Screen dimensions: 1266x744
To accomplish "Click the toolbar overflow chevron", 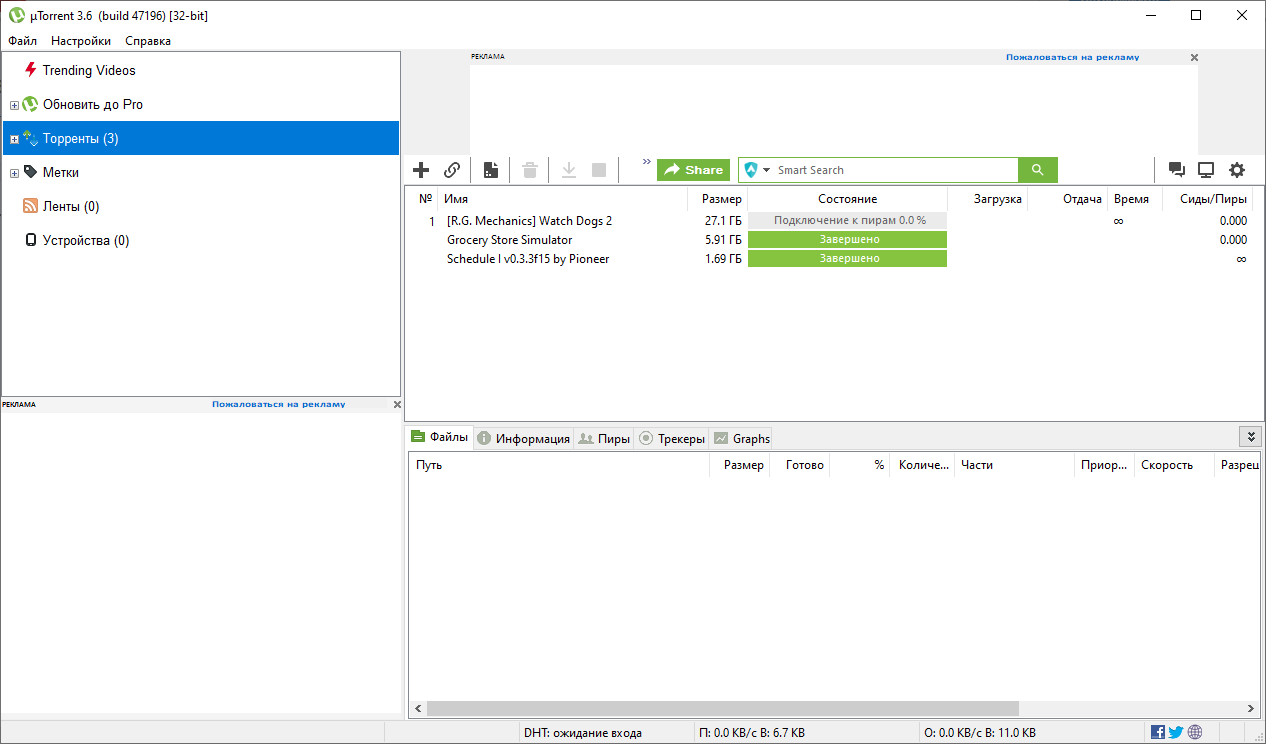I will 646,161.
